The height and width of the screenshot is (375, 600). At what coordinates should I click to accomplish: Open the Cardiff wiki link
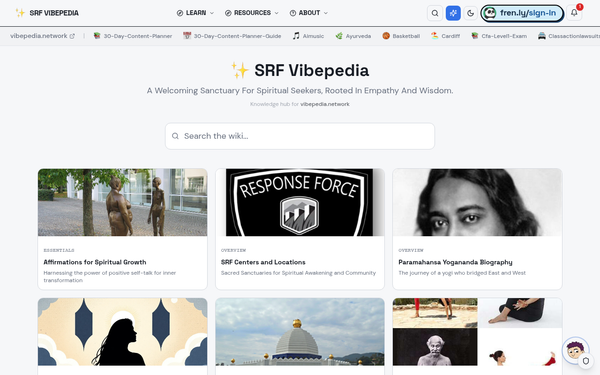445,36
